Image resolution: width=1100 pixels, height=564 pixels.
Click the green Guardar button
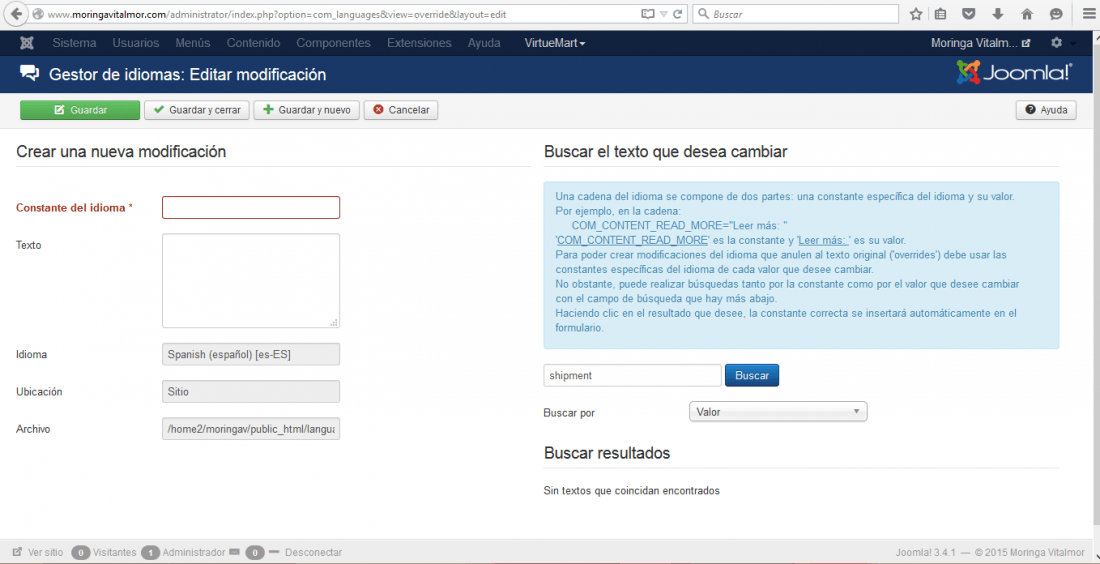80,110
